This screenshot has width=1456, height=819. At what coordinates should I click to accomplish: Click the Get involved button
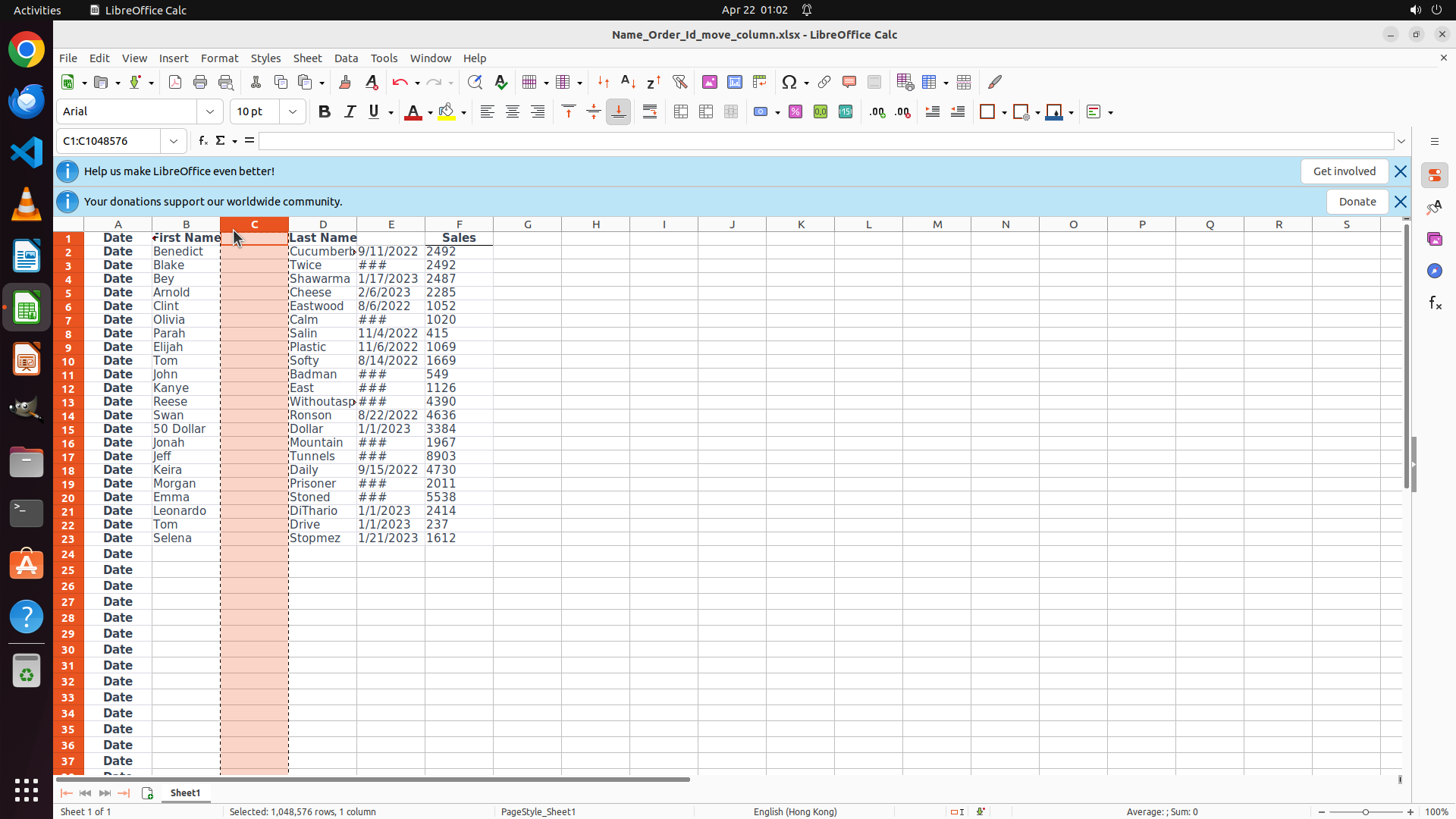tap(1344, 171)
